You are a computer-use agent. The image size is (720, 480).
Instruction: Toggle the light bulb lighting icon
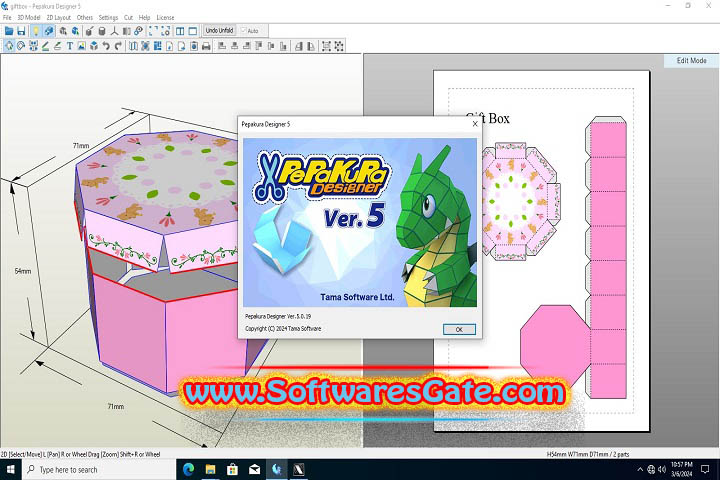click(35, 31)
